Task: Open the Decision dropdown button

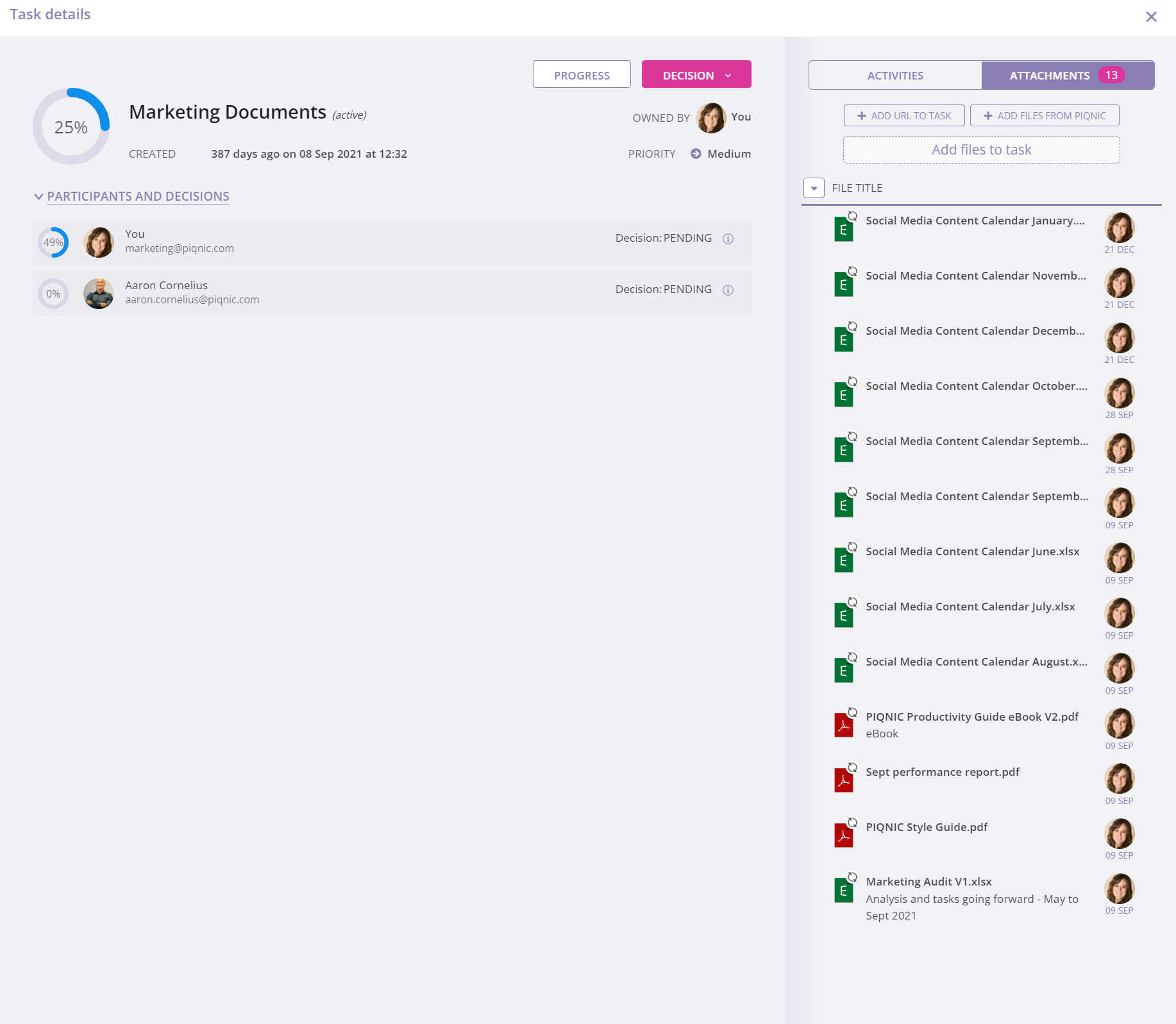Action: (696, 75)
